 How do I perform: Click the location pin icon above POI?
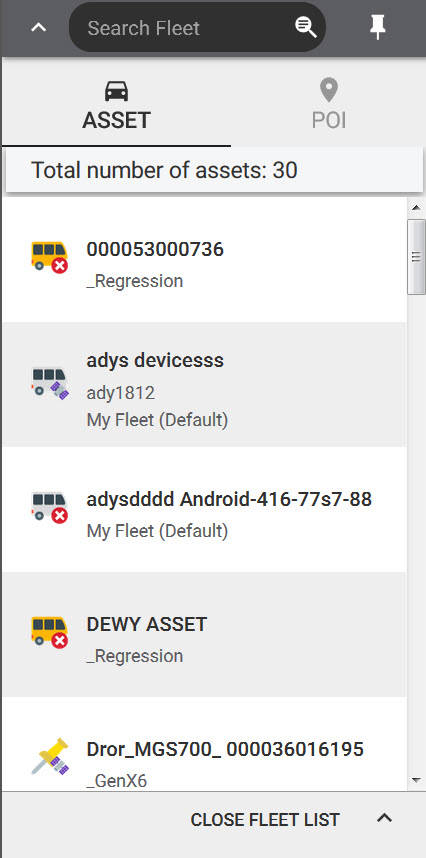[x=329, y=90]
